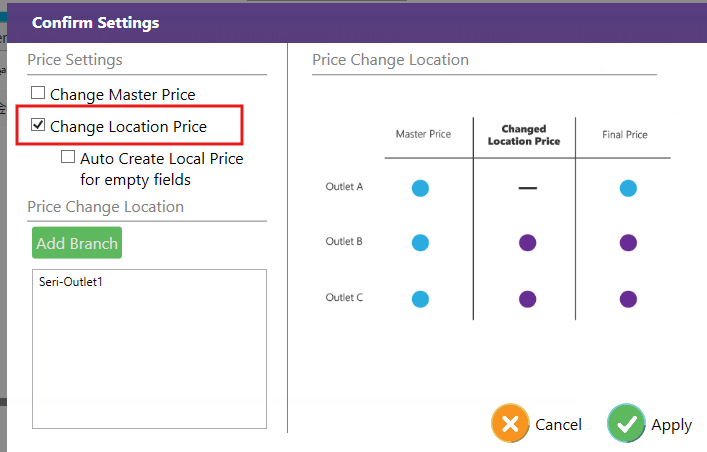
Task: Click Outlet B Changed Location Price dot
Action: click(527, 243)
